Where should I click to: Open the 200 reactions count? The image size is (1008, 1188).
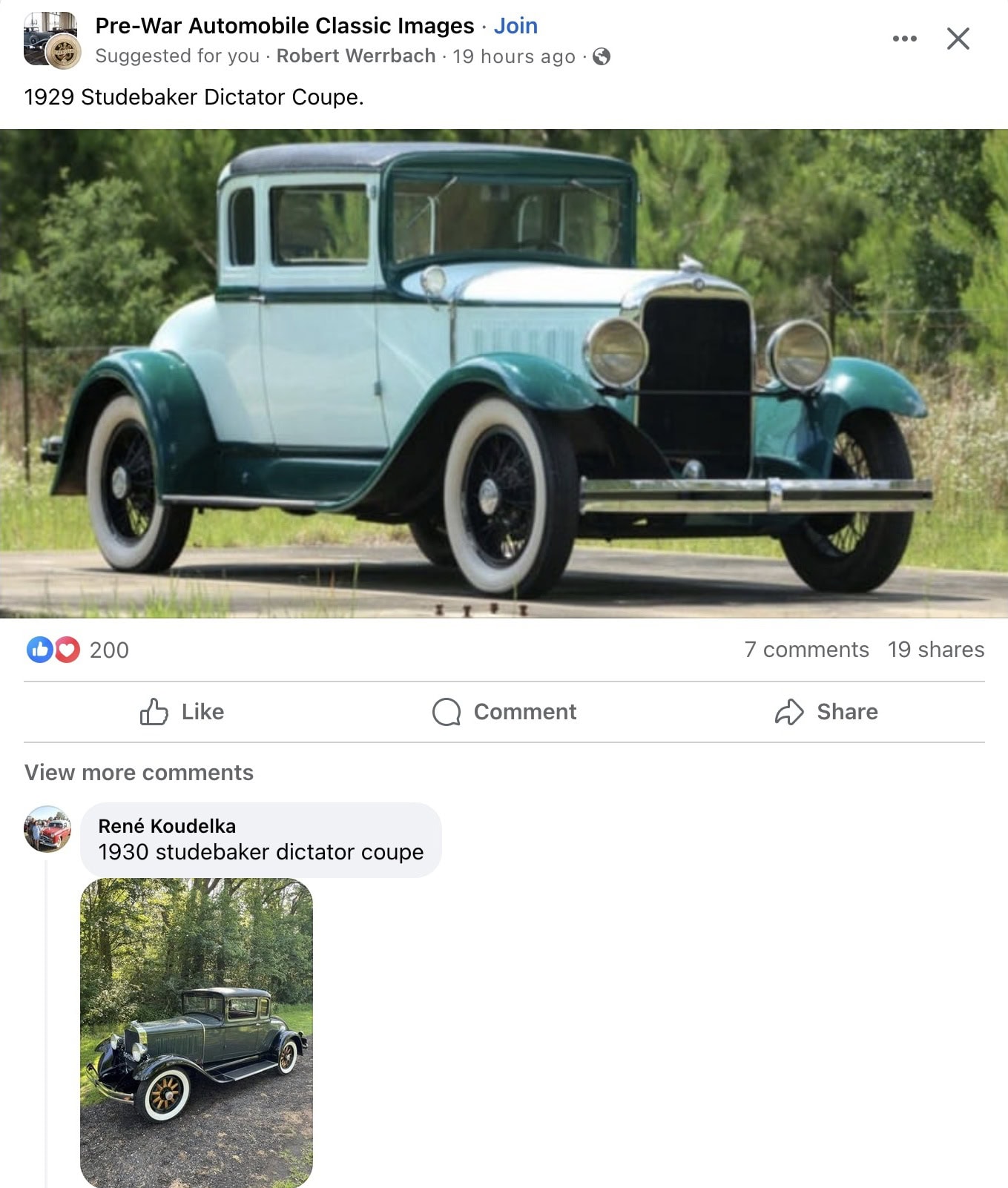tap(109, 650)
